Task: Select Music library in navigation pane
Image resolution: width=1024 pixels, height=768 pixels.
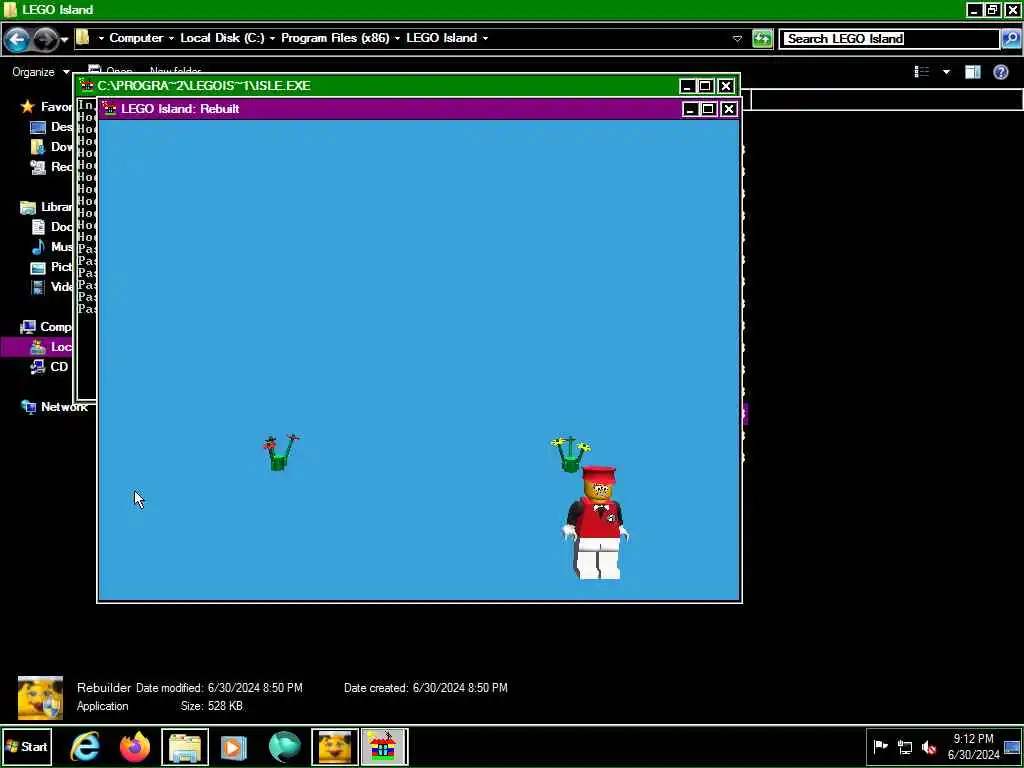Action: tap(52, 247)
